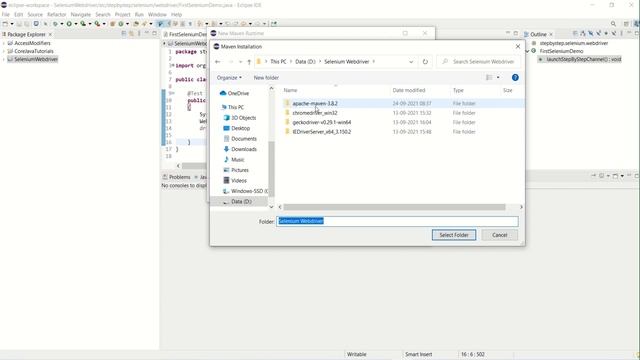The image size is (640, 360).
Task: Open Downloads in navigation pane
Action: [240, 149]
